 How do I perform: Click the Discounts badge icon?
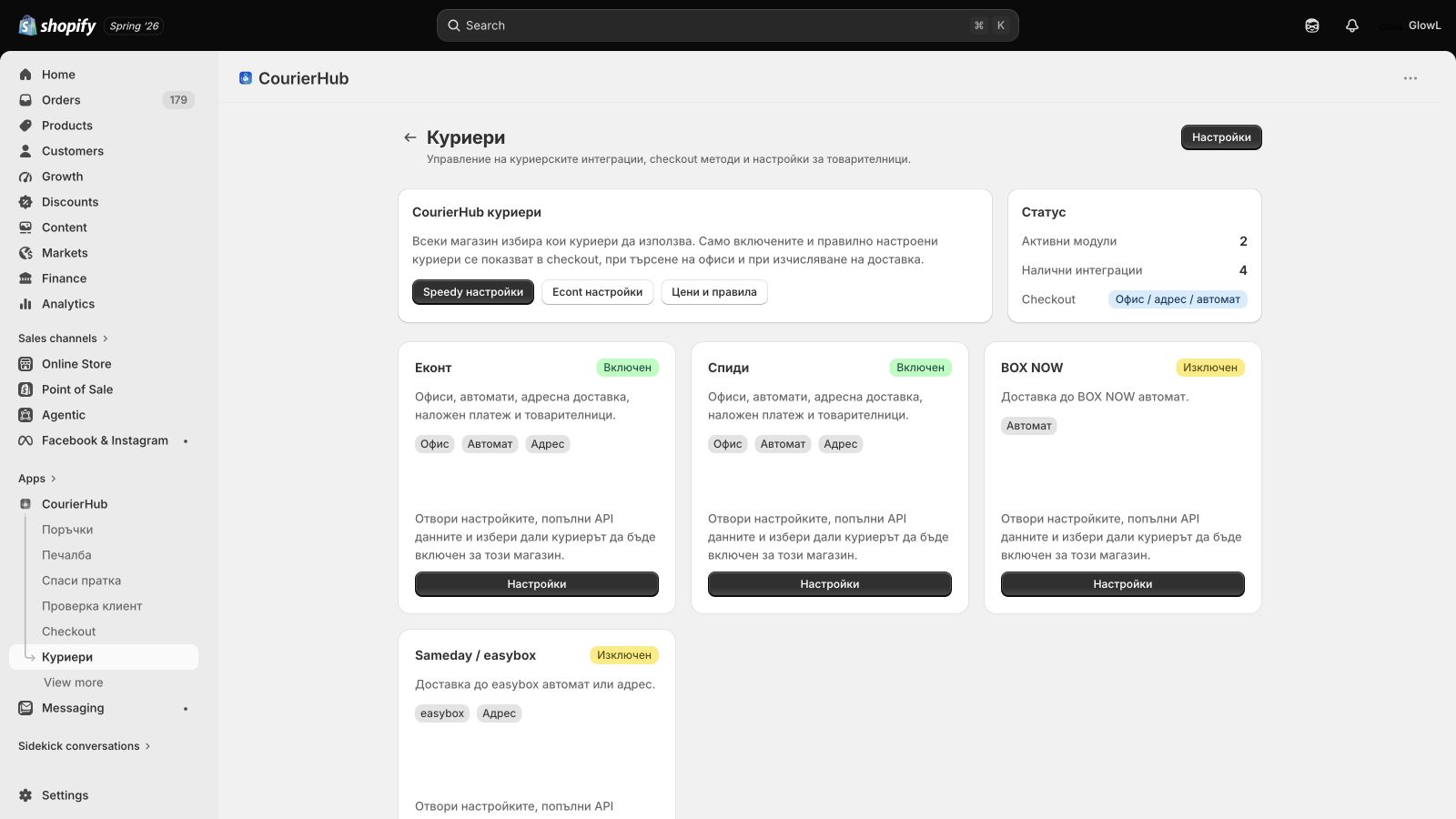[x=25, y=202]
